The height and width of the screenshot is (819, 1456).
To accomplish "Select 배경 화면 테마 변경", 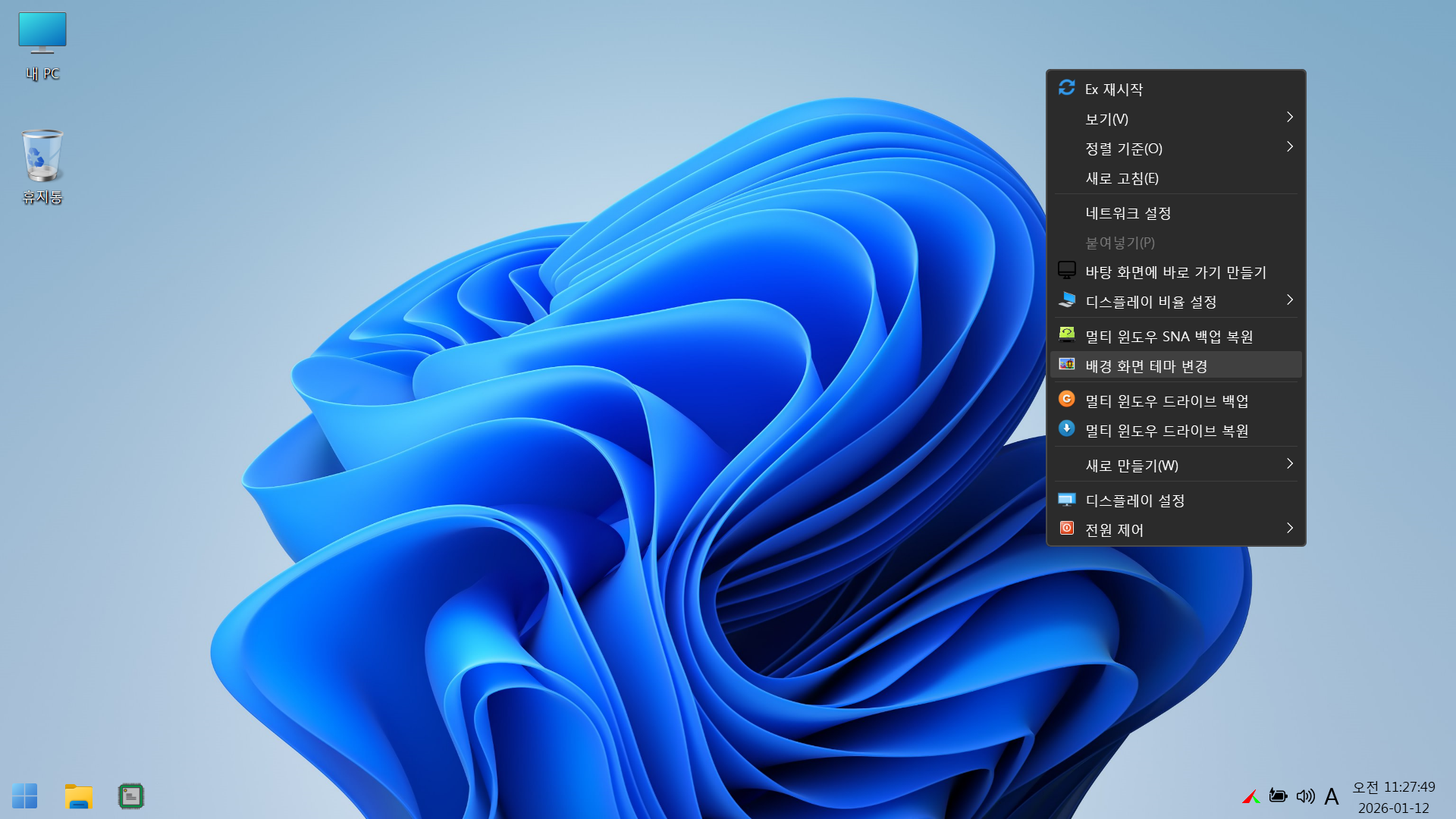I will pos(1146,366).
